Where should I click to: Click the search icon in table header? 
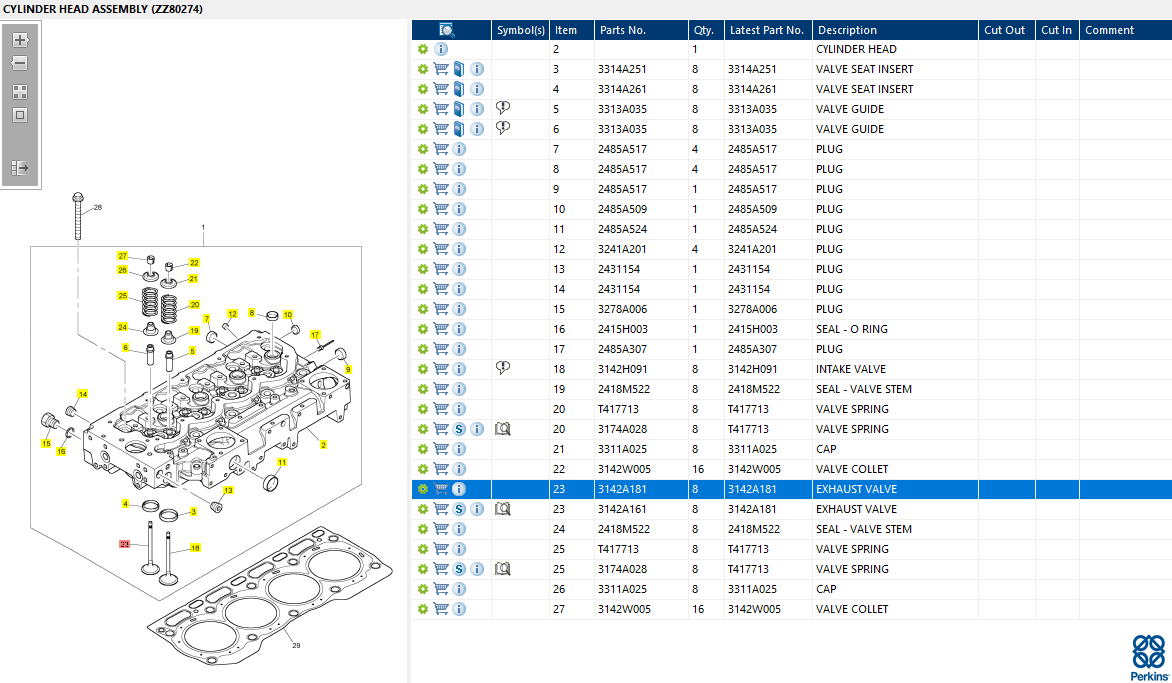coord(447,30)
